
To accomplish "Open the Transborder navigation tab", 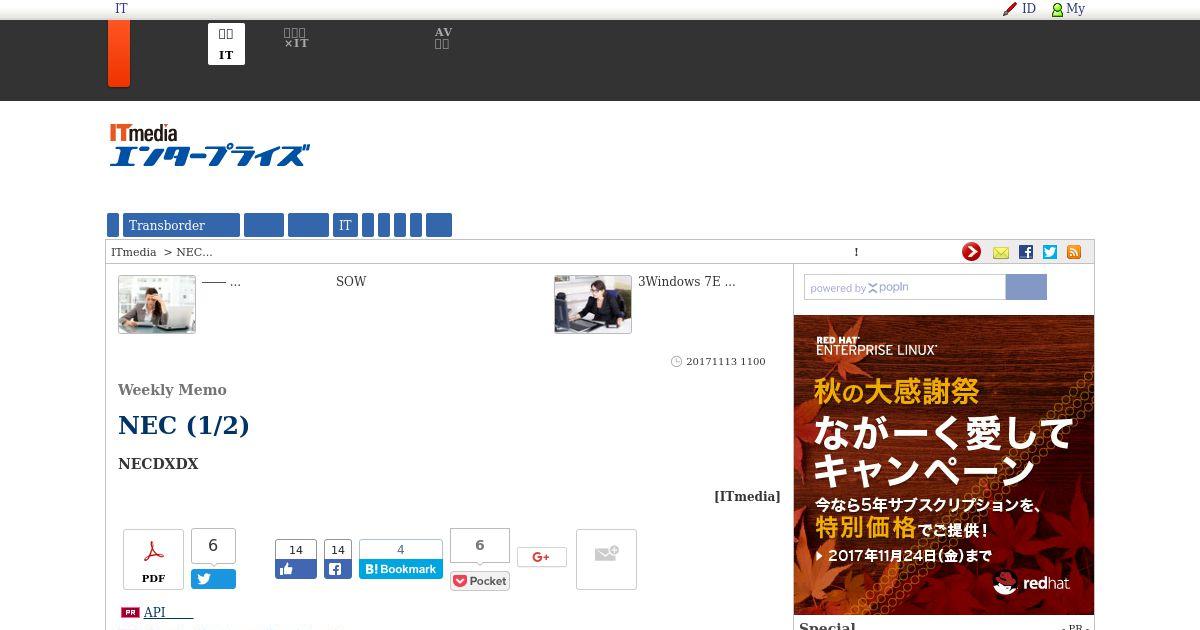I will [x=181, y=225].
